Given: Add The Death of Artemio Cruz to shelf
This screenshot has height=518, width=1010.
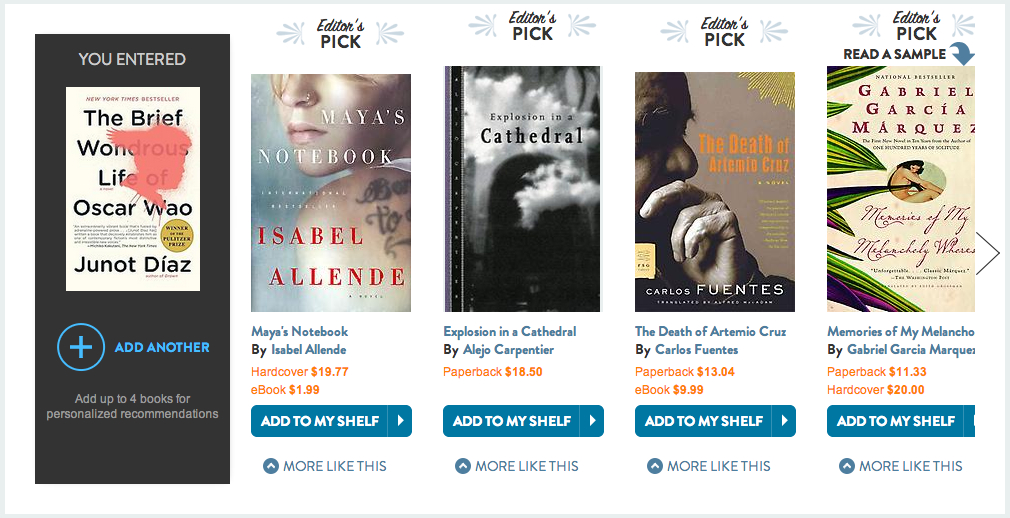Looking at the screenshot, I should point(703,421).
